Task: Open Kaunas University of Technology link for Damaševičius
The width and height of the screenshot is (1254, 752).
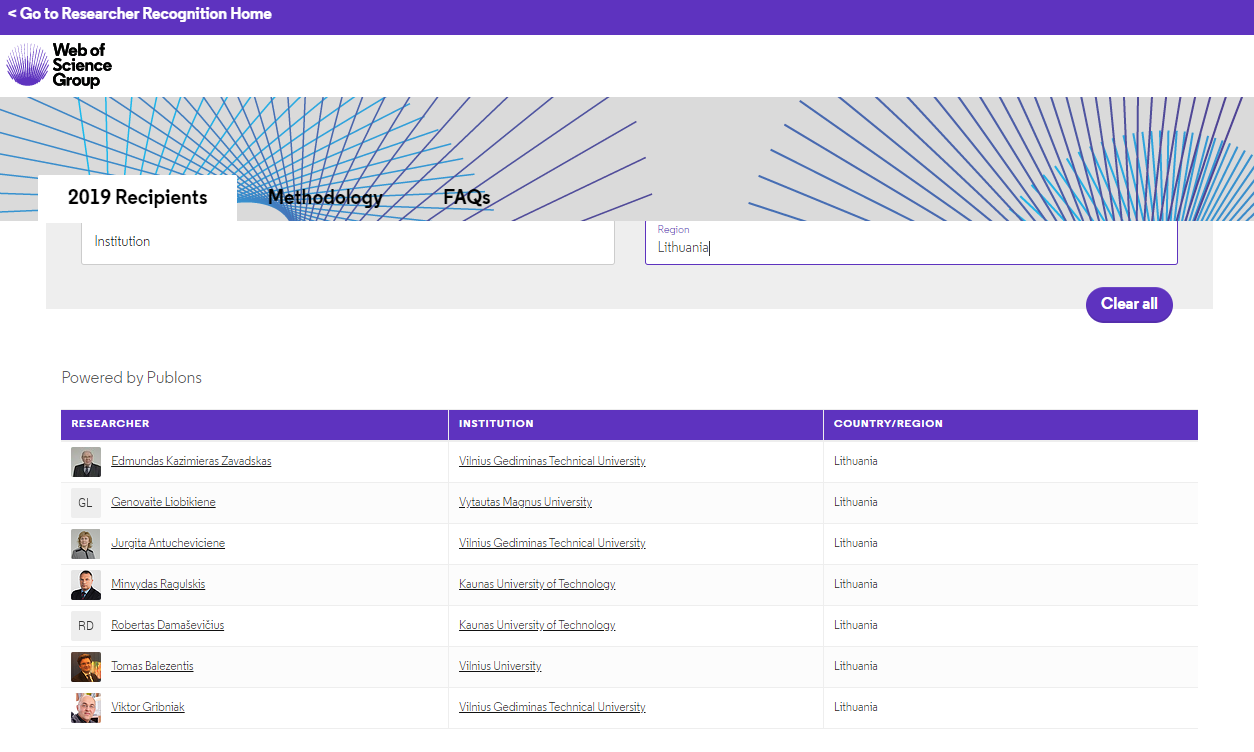Action: tap(537, 625)
